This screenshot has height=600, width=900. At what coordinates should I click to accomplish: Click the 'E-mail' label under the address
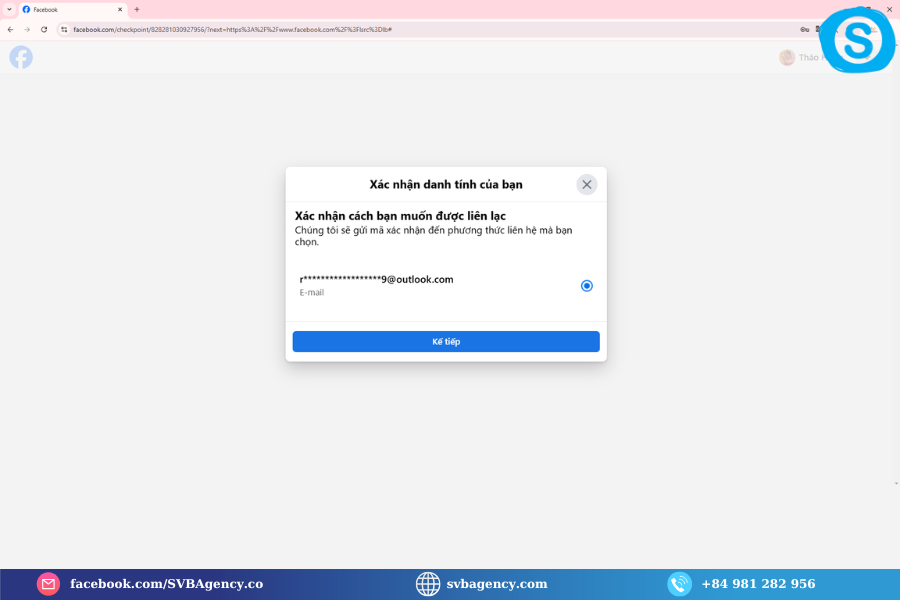tap(312, 292)
